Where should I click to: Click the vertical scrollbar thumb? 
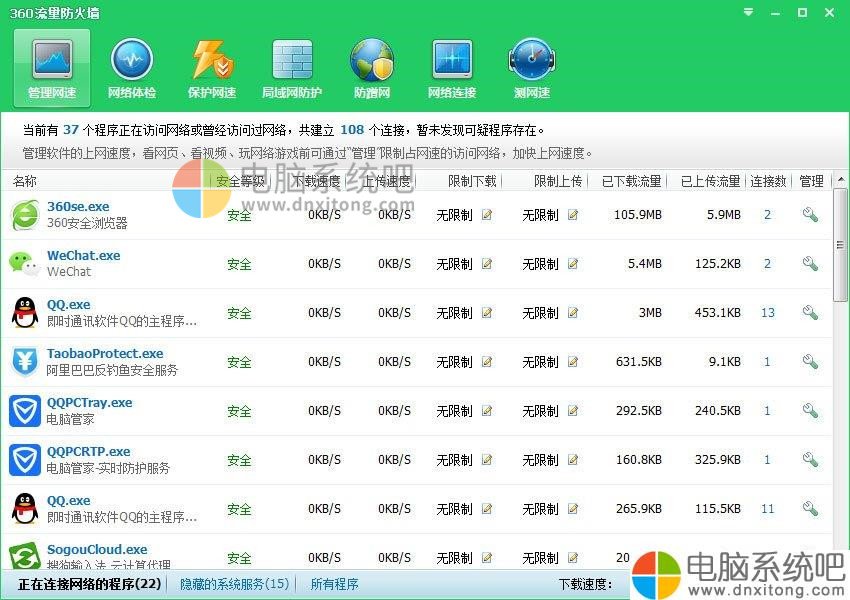click(x=840, y=244)
